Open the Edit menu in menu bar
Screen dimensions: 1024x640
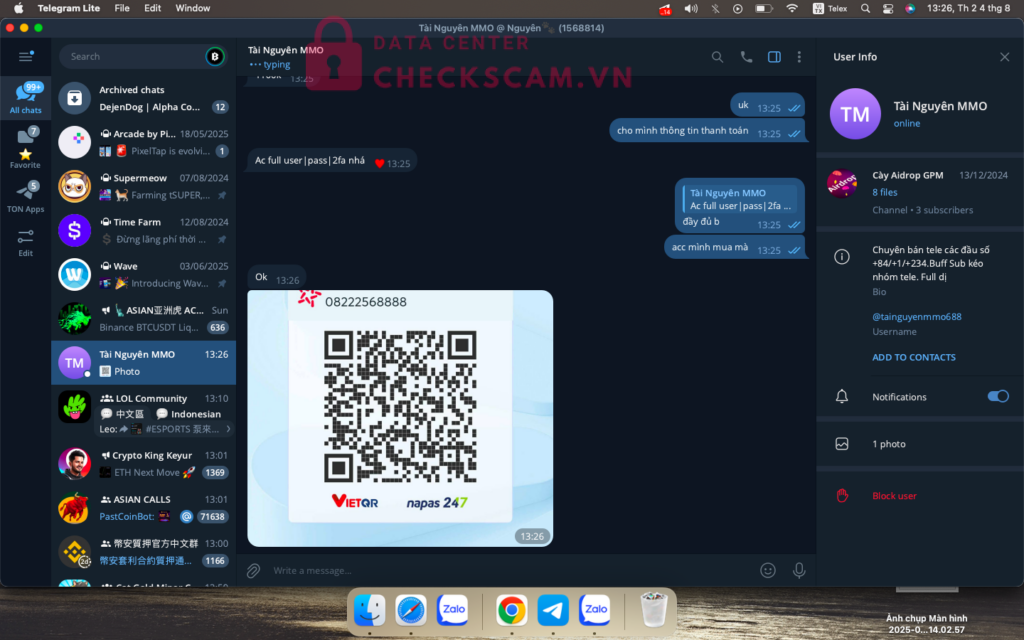coord(153,8)
